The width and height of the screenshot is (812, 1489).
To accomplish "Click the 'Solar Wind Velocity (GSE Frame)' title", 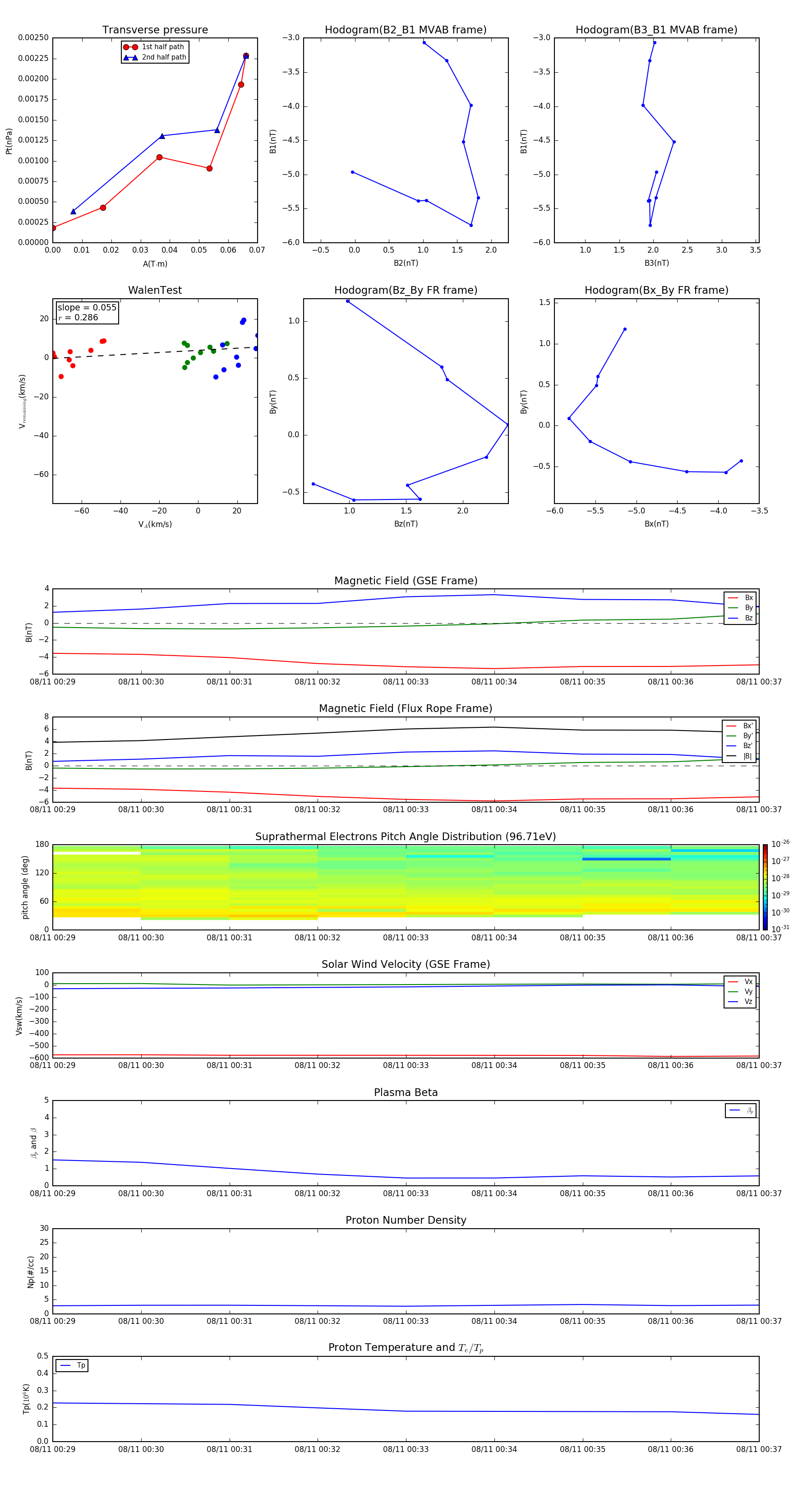I will pyautogui.click(x=406, y=965).
